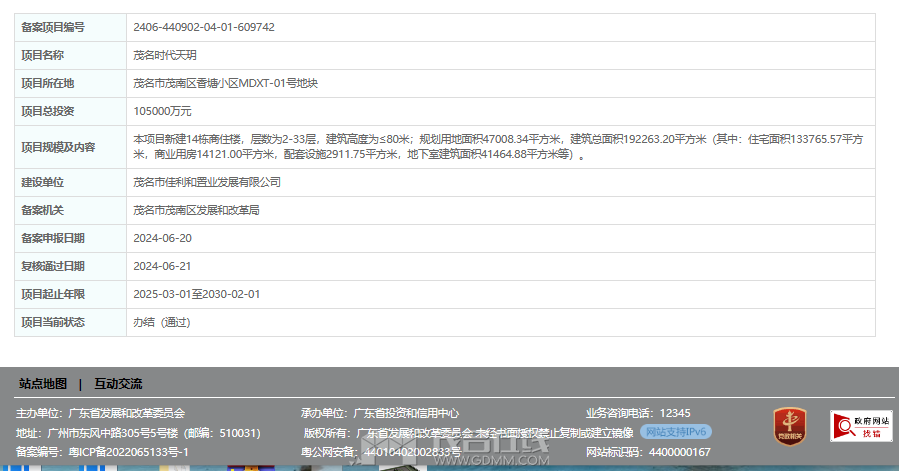Click 主办单位: 广东省发展和改革委员会 text

(x=100, y=413)
